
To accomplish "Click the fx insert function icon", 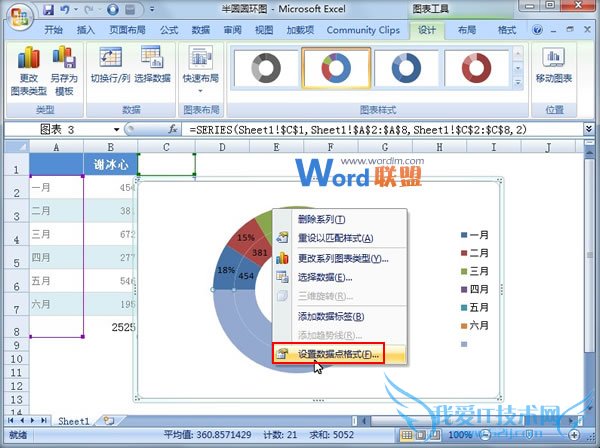I will pos(173,129).
